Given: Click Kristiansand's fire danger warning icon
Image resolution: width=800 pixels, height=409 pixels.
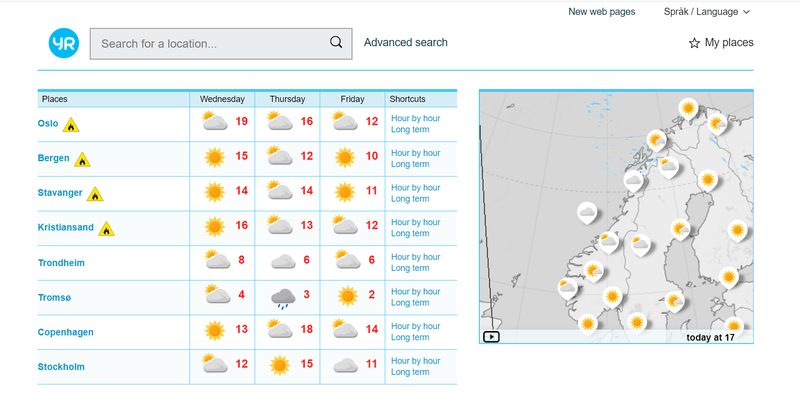Looking at the screenshot, I should [106, 229].
